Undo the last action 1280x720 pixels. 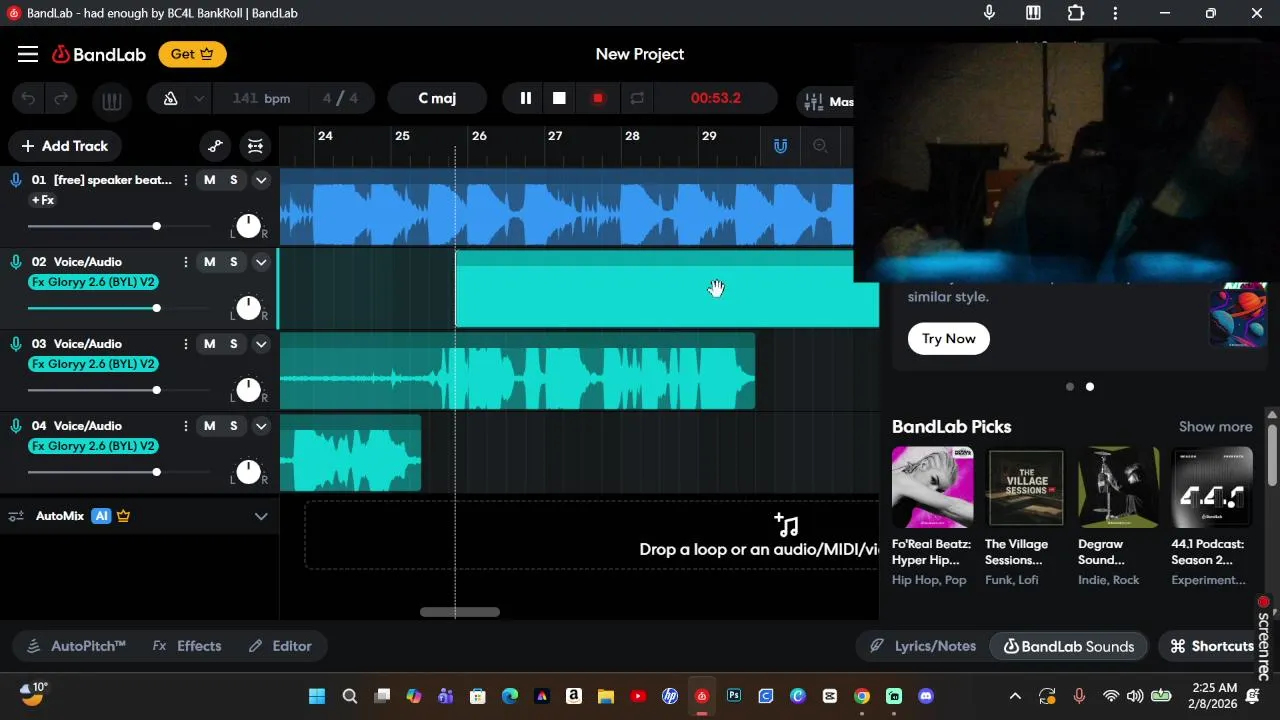[28, 99]
